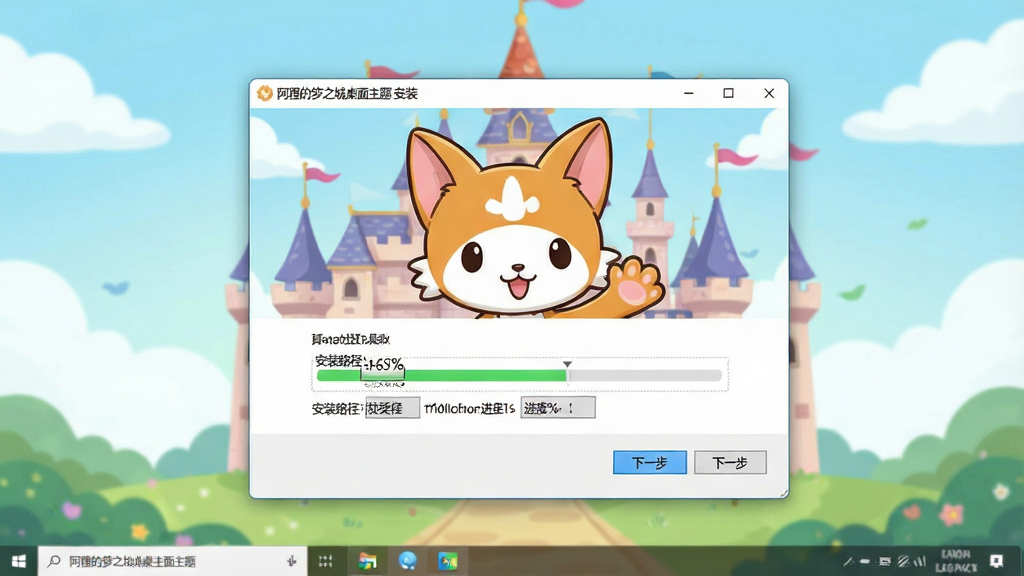Screen dimensions: 1024x576
Task: Click the microphone icon in taskbar search
Action: [x=291, y=561]
